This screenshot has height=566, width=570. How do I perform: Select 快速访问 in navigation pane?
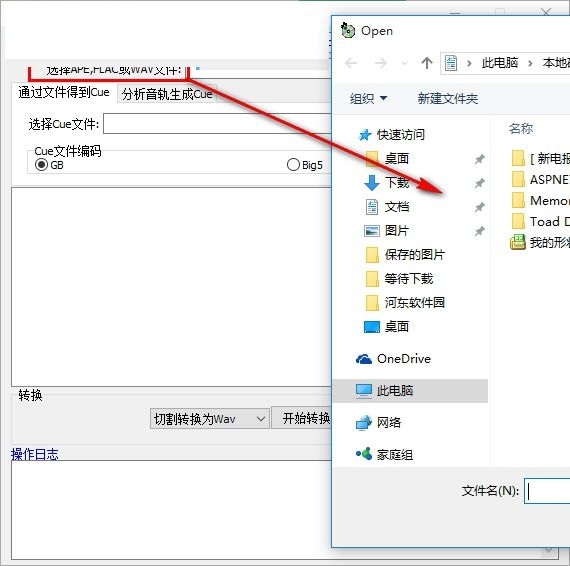(x=391, y=135)
